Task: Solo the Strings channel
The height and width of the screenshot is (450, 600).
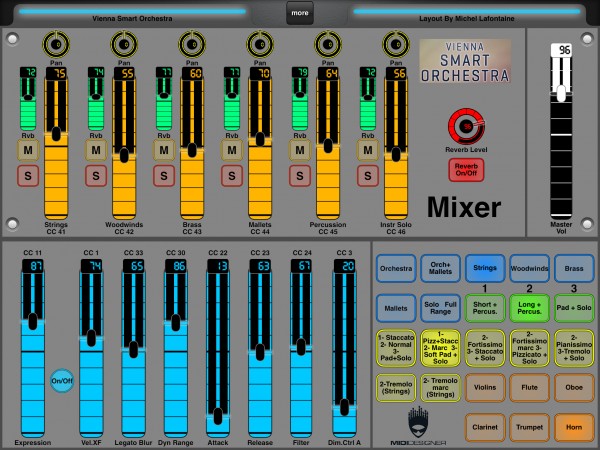Action: pos(28,176)
